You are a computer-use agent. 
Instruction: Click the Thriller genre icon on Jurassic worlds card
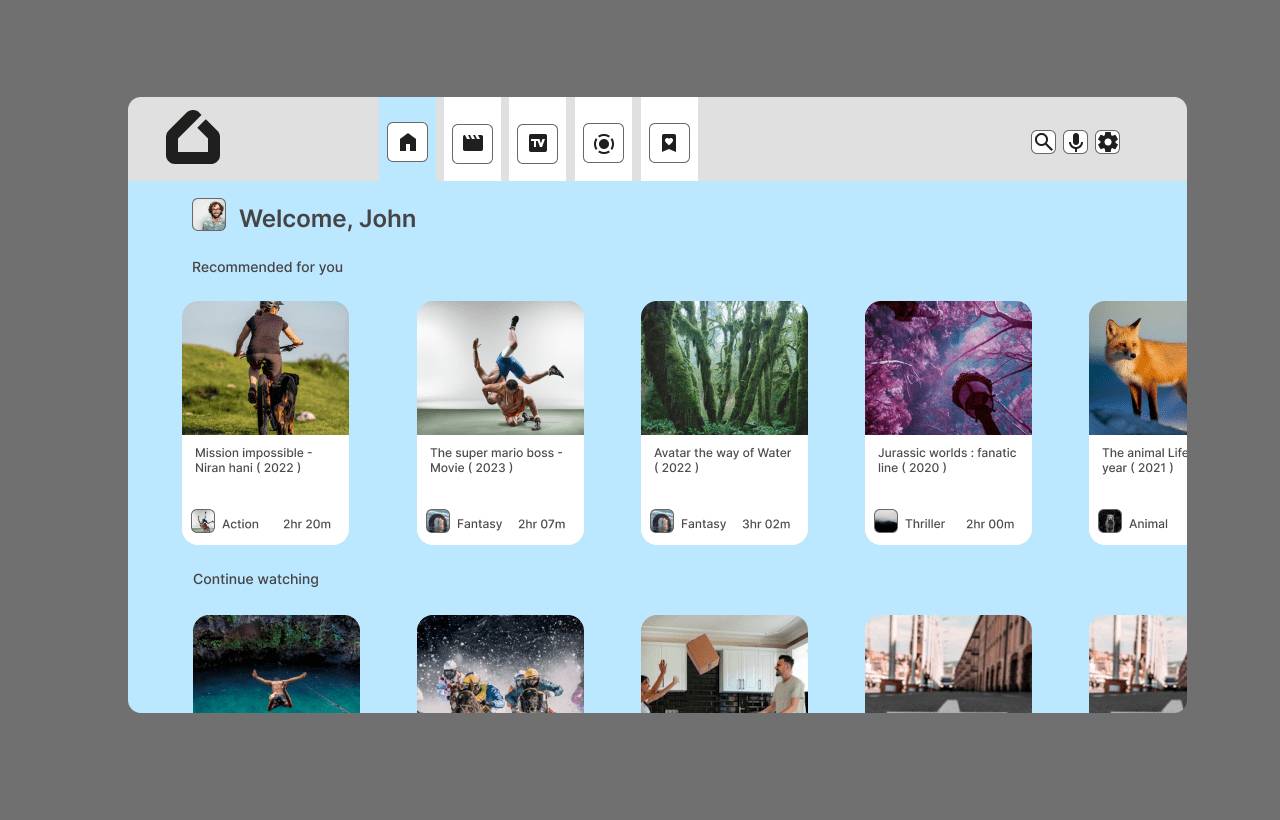(x=886, y=521)
